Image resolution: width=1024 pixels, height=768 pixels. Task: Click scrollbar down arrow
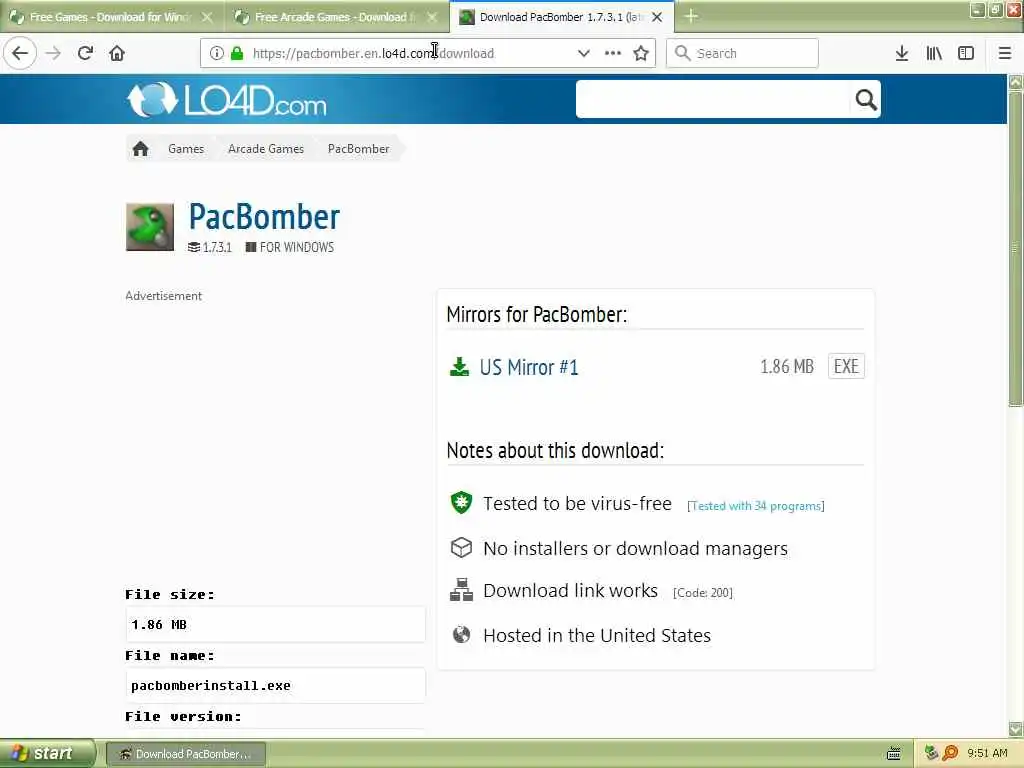click(1016, 729)
